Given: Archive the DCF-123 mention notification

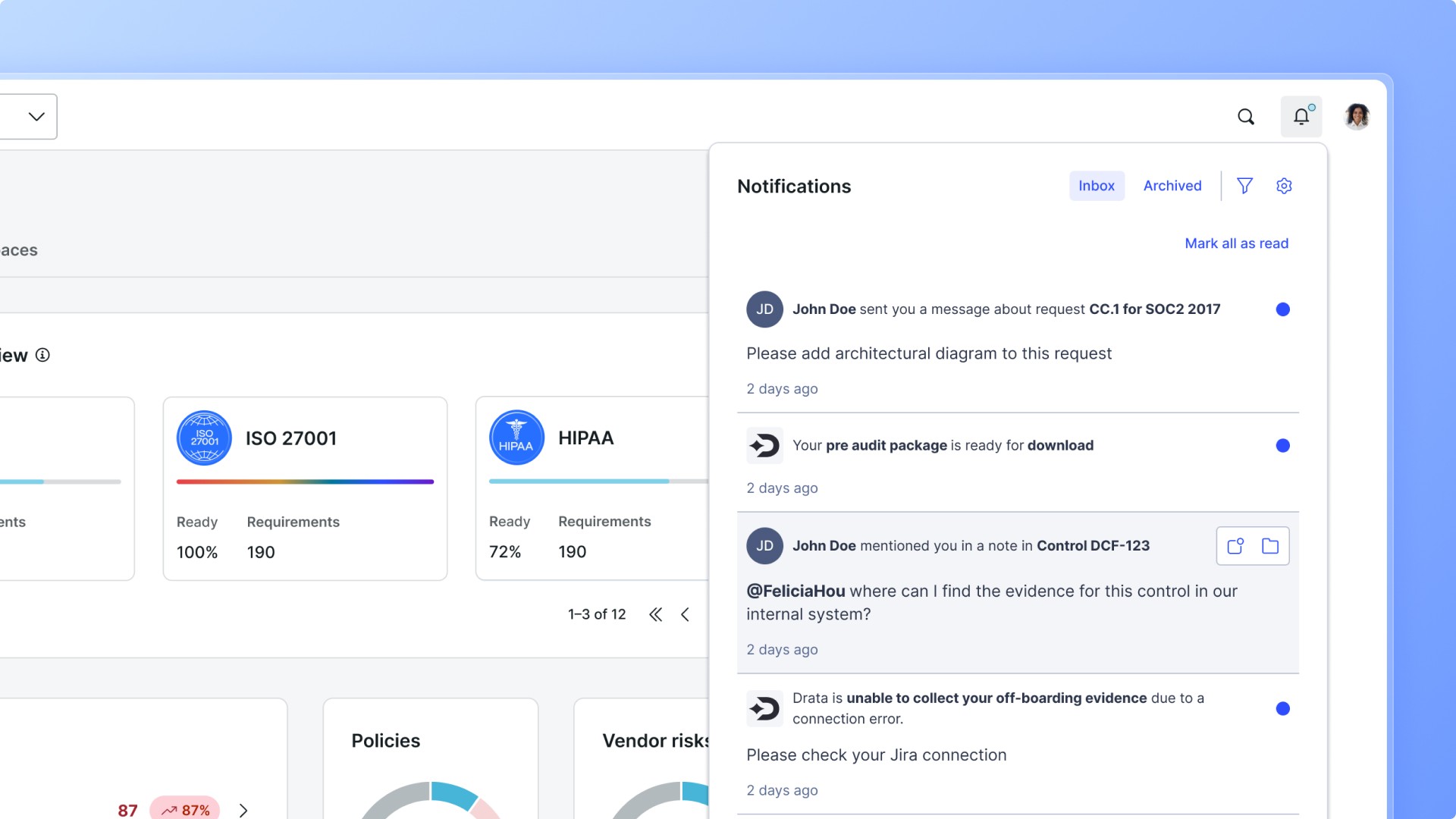Looking at the screenshot, I should (x=1270, y=546).
